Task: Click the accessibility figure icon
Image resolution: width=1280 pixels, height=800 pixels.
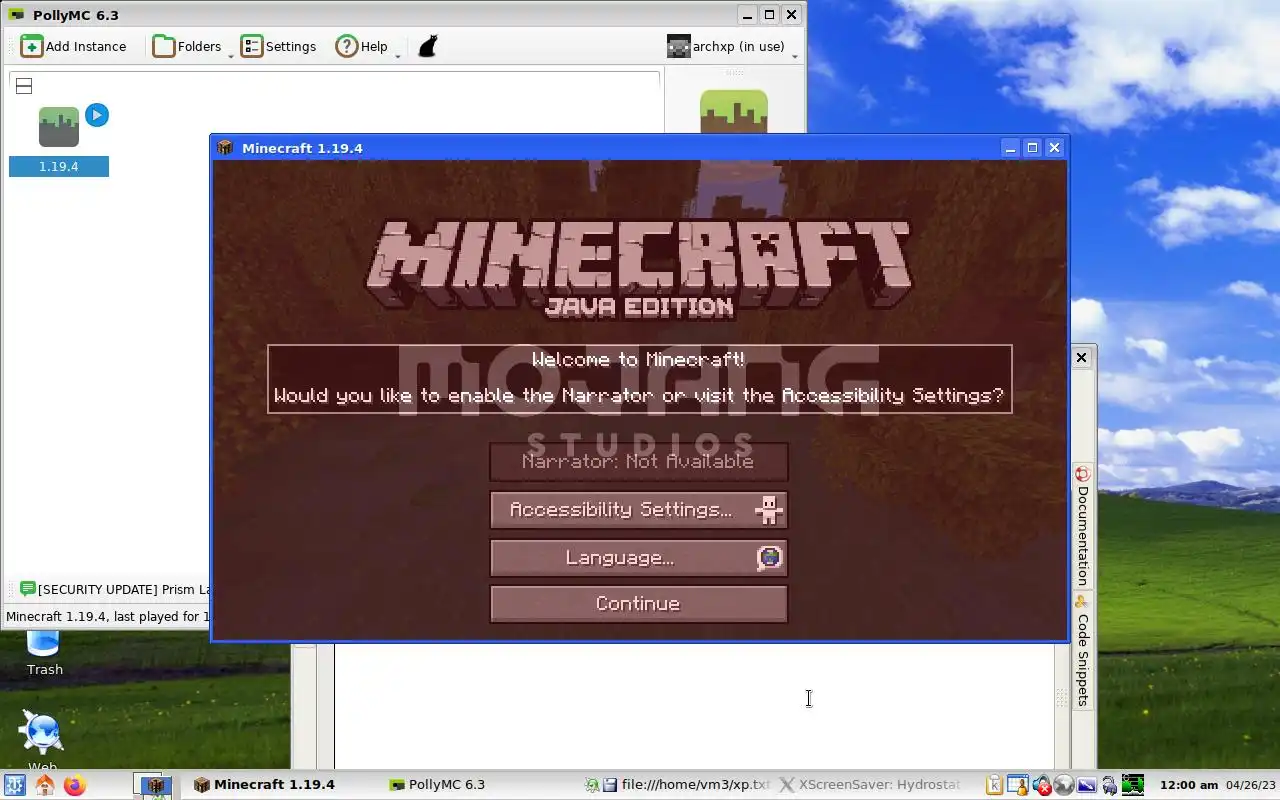Action: (x=769, y=510)
